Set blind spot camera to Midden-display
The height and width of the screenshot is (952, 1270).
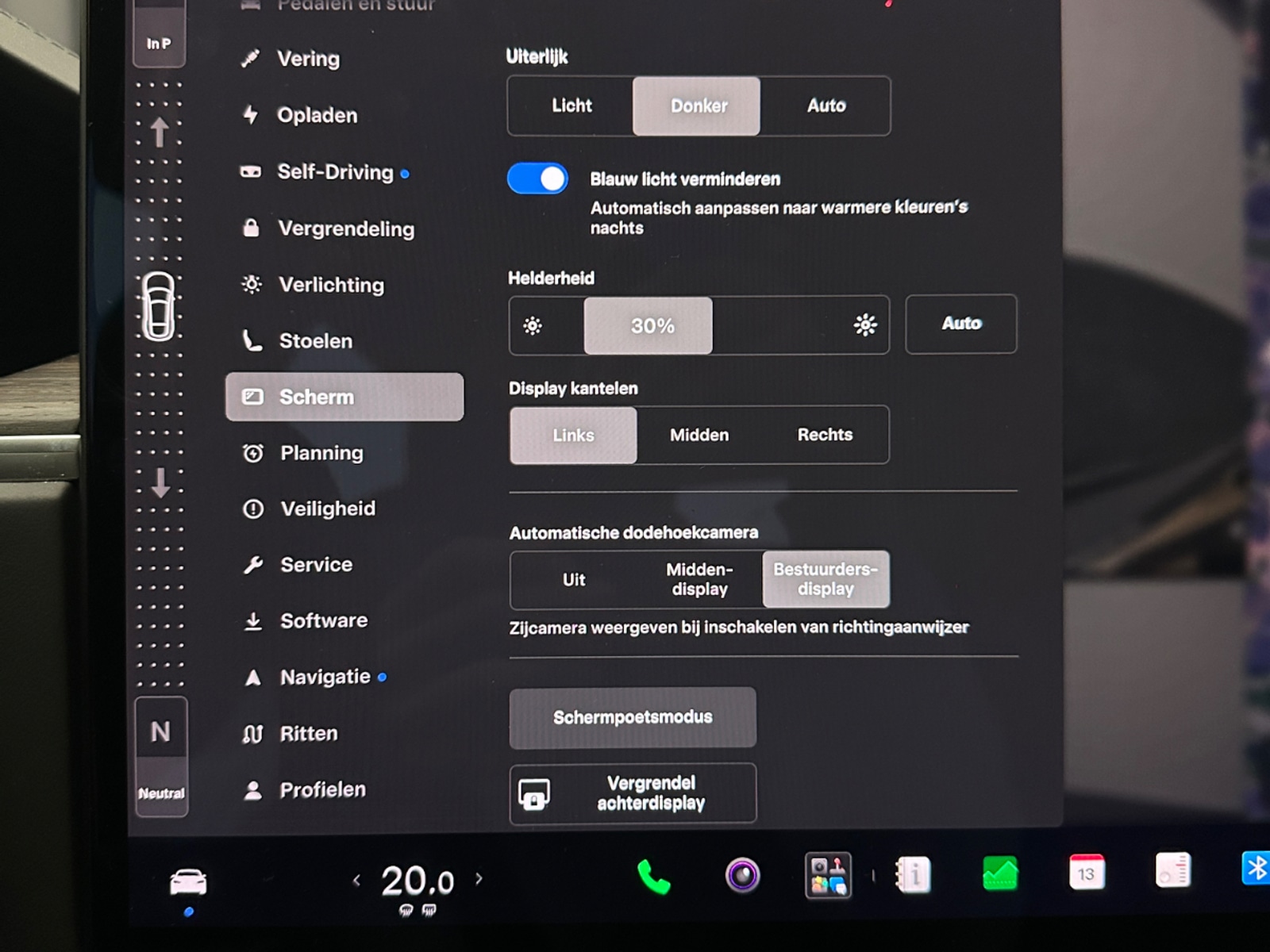699,579
